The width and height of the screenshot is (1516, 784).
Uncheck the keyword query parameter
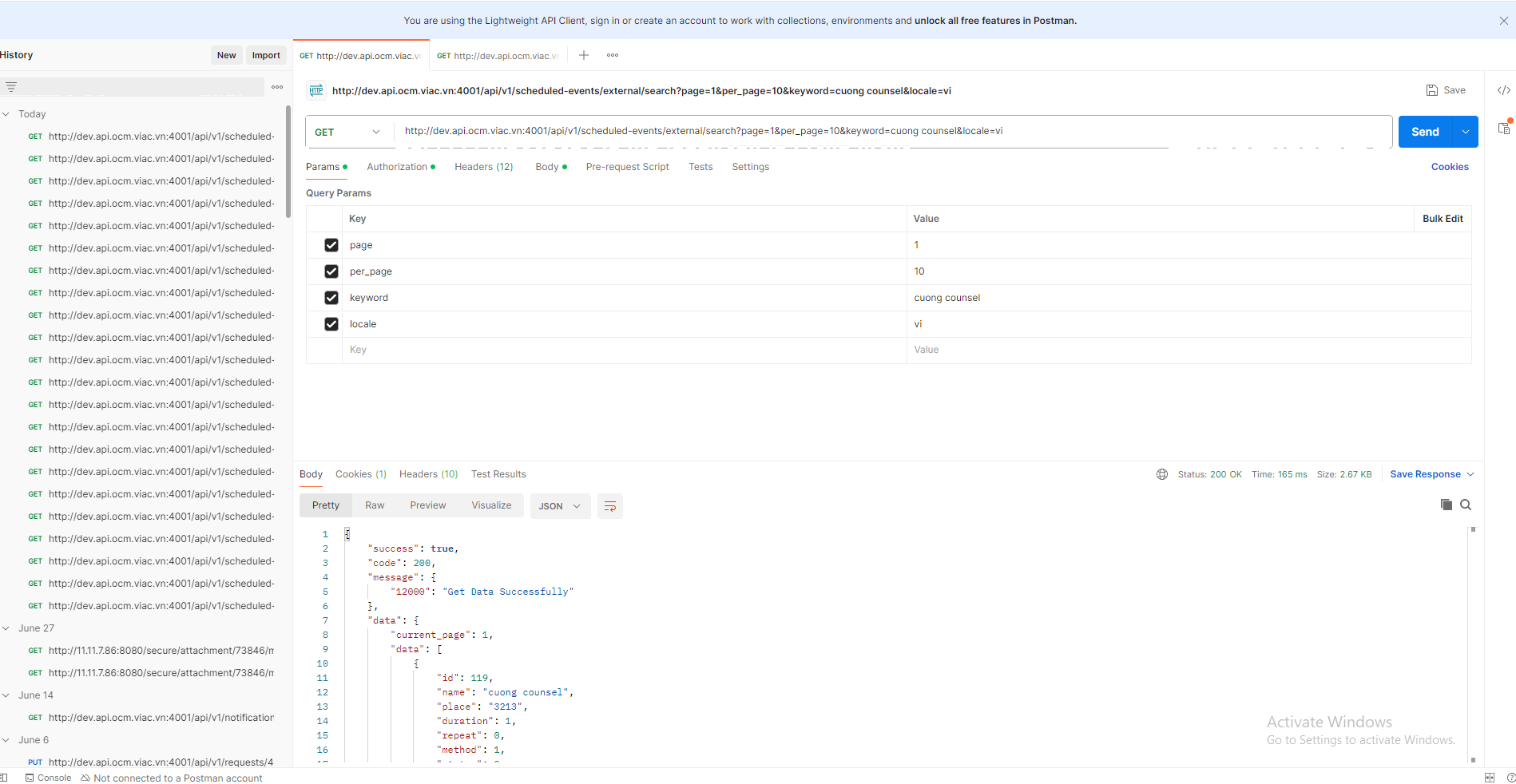pyautogui.click(x=331, y=298)
